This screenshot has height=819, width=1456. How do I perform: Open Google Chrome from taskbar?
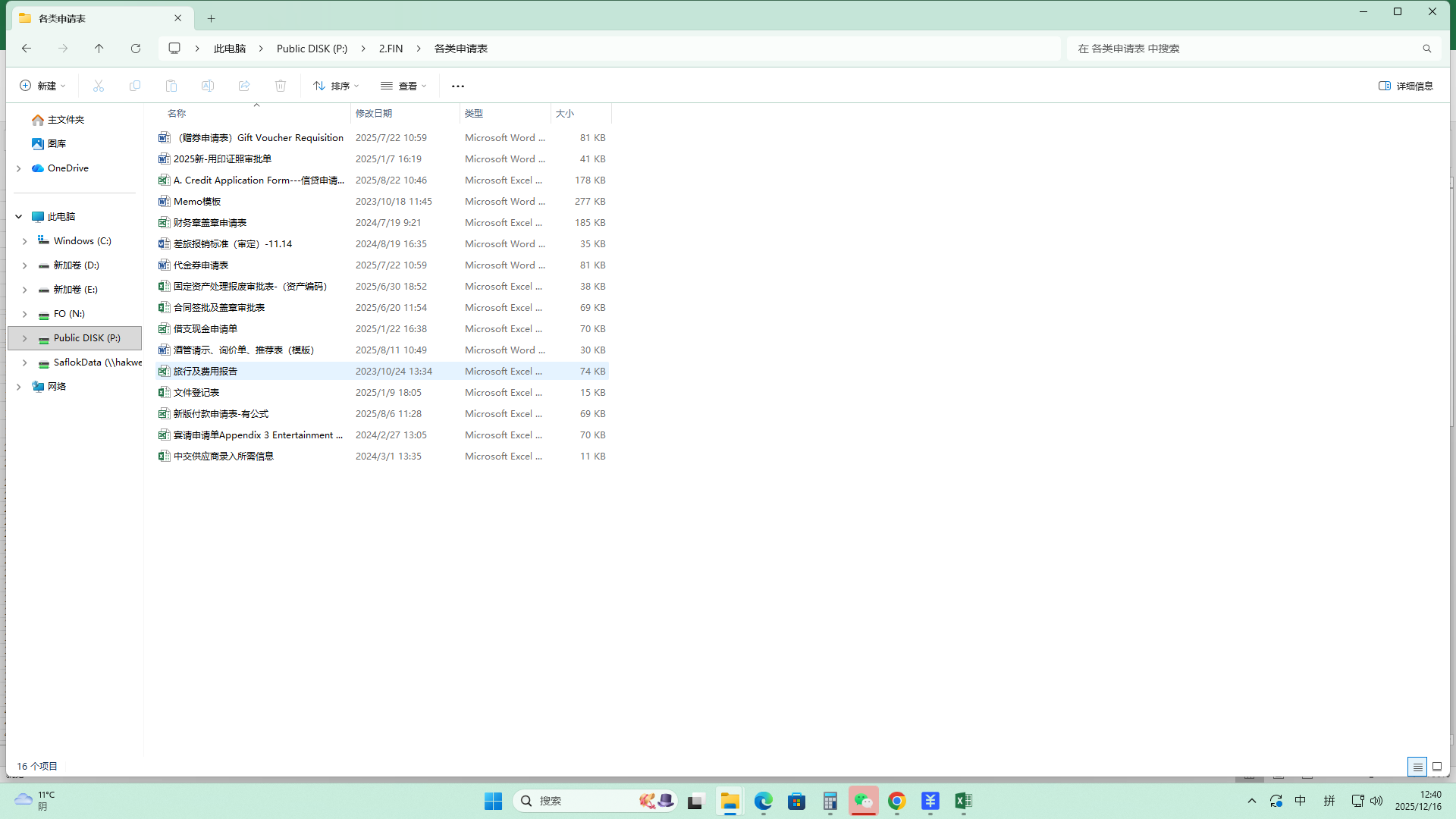pyautogui.click(x=897, y=801)
